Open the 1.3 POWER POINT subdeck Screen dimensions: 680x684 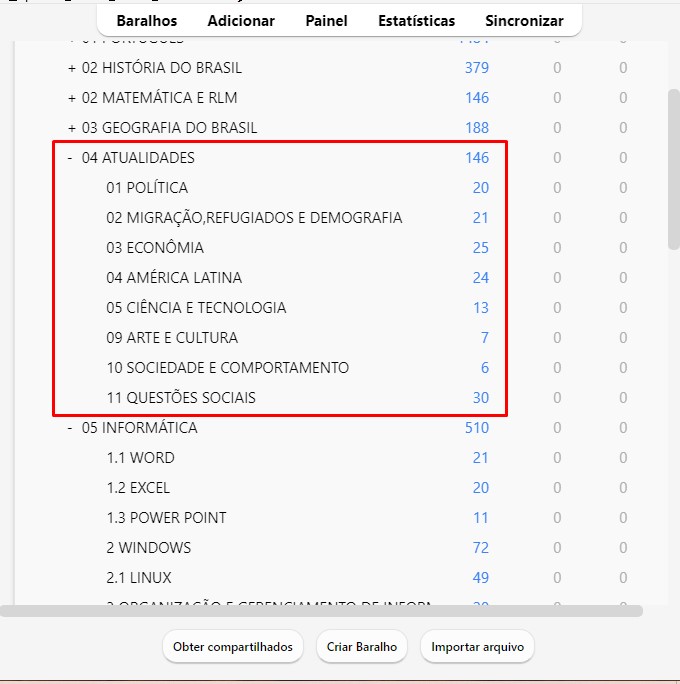coord(166,518)
